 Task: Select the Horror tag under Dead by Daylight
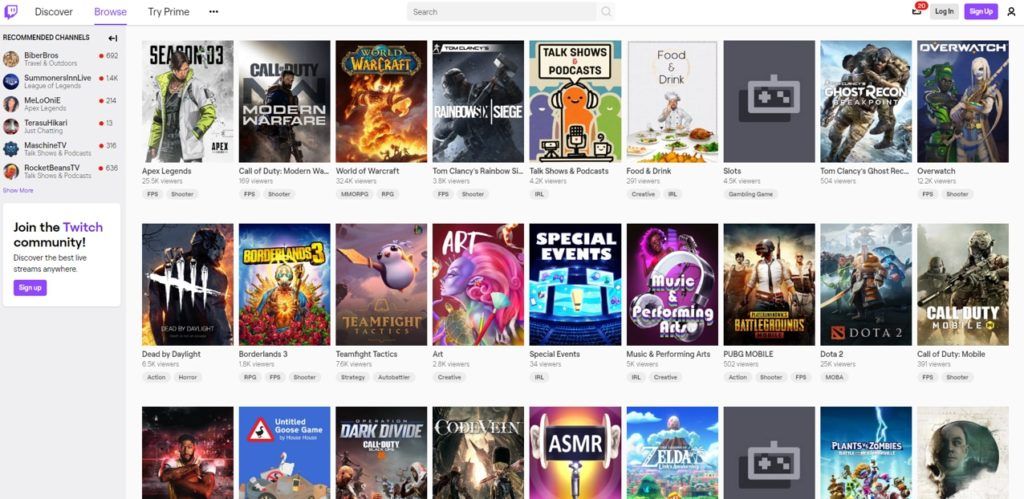pyautogui.click(x=189, y=377)
